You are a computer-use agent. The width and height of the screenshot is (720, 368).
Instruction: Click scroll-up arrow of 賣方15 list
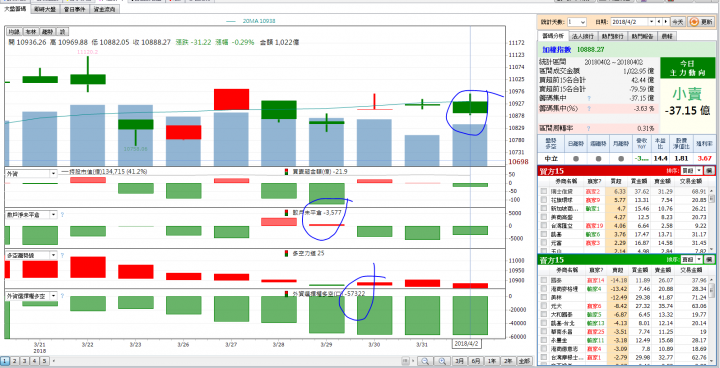712,279
